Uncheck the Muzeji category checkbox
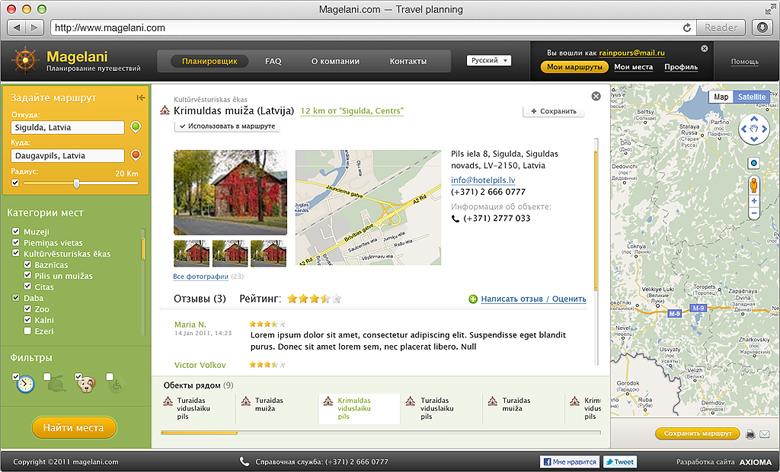This screenshot has width=780, height=472. pos(15,231)
